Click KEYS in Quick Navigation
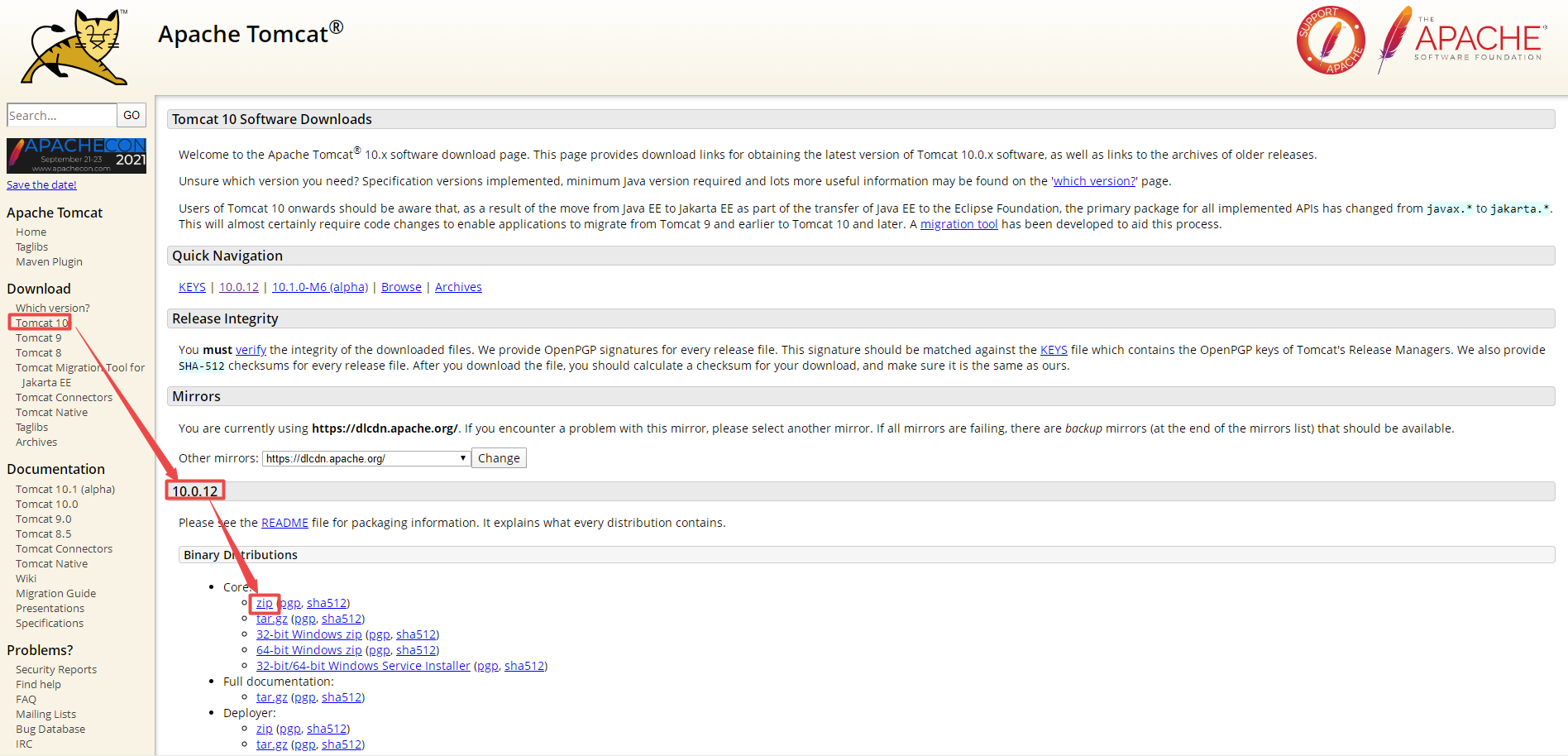This screenshot has height=756, width=1568. coord(192,287)
